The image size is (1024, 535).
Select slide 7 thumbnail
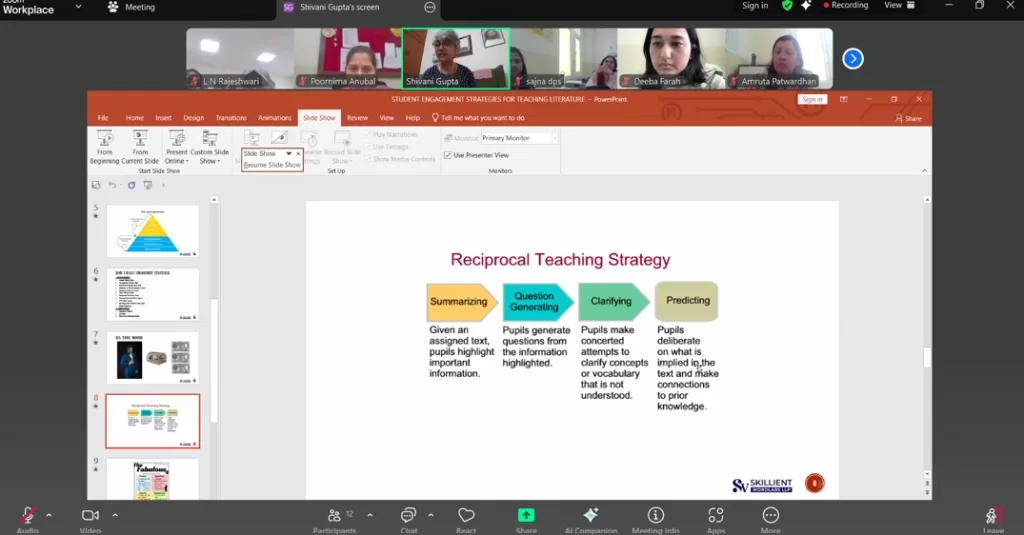point(153,357)
